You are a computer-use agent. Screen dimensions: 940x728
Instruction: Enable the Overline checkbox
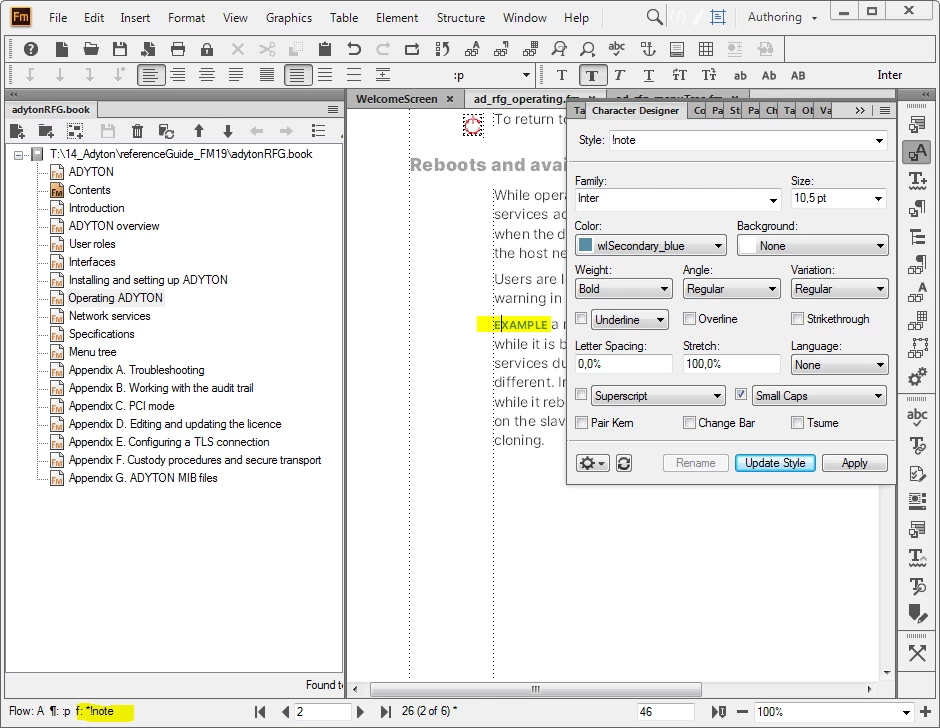click(x=689, y=318)
